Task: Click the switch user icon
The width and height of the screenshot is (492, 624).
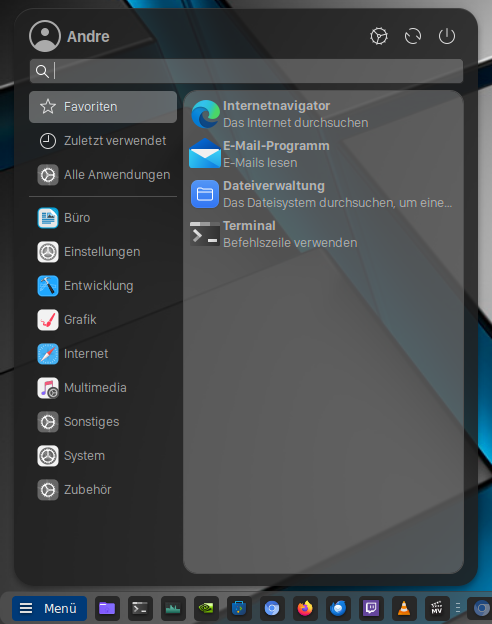Action: pyautogui.click(x=413, y=36)
